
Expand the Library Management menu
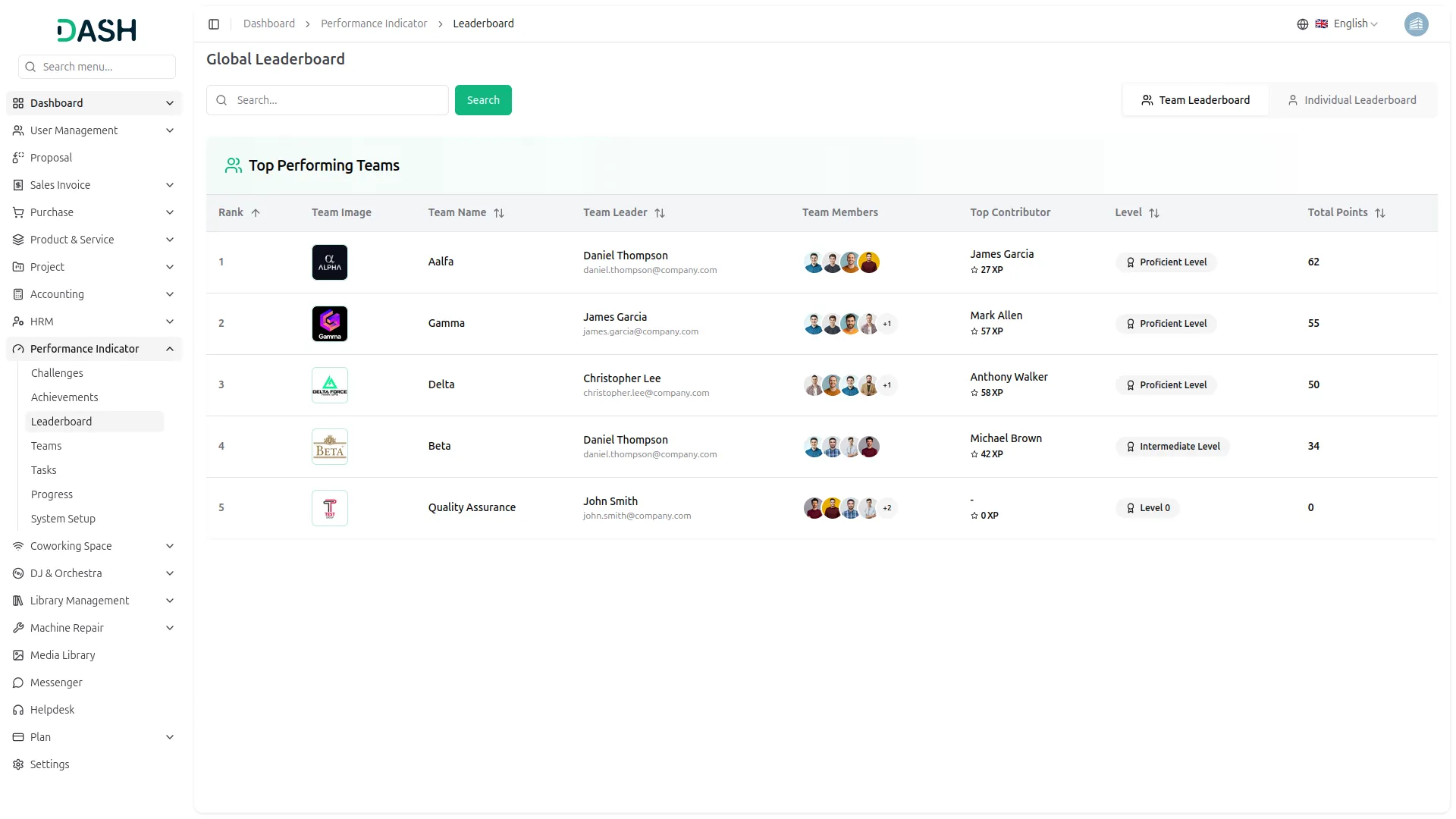pos(94,601)
